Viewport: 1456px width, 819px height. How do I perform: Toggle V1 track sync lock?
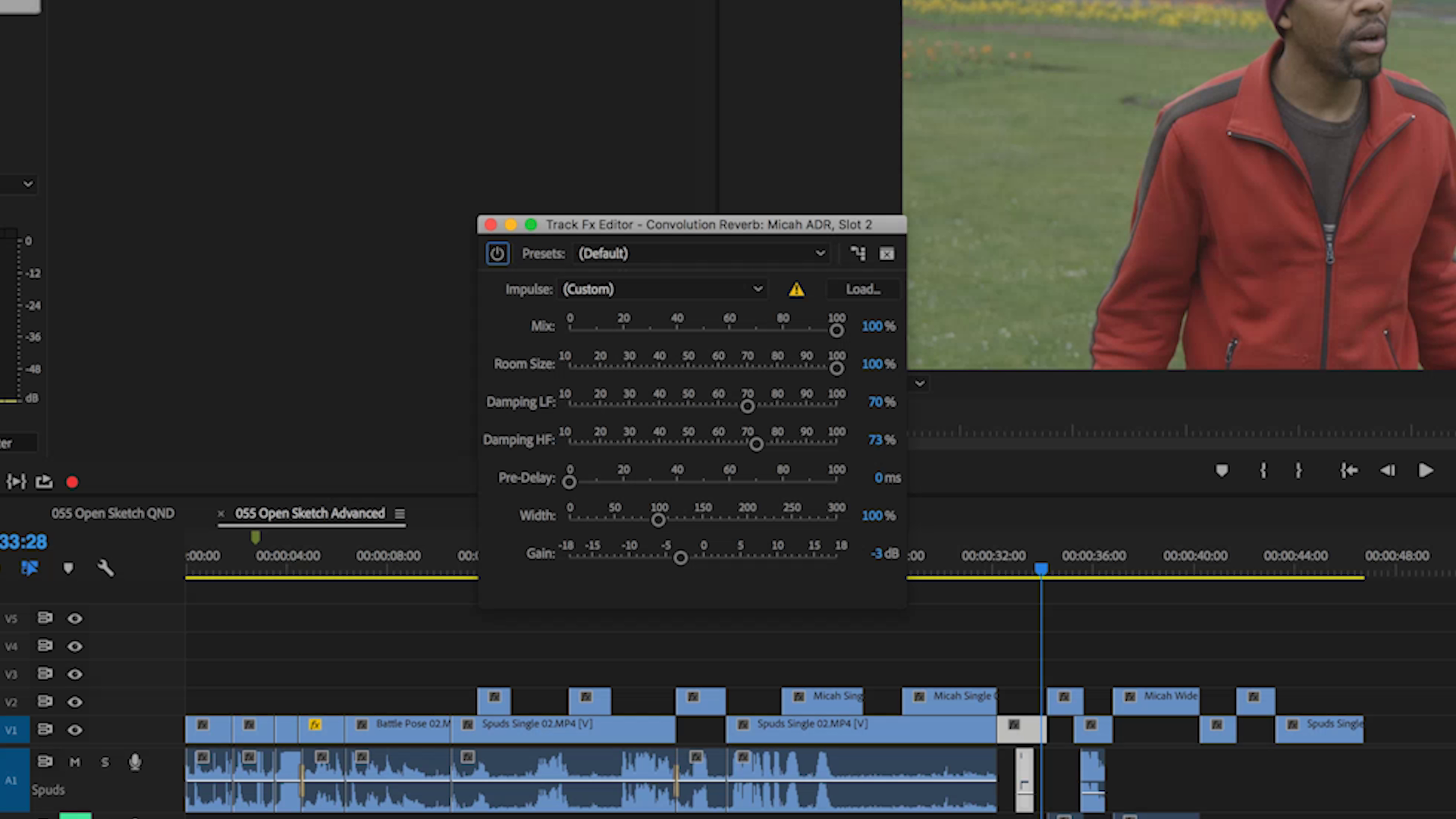(45, 730)
